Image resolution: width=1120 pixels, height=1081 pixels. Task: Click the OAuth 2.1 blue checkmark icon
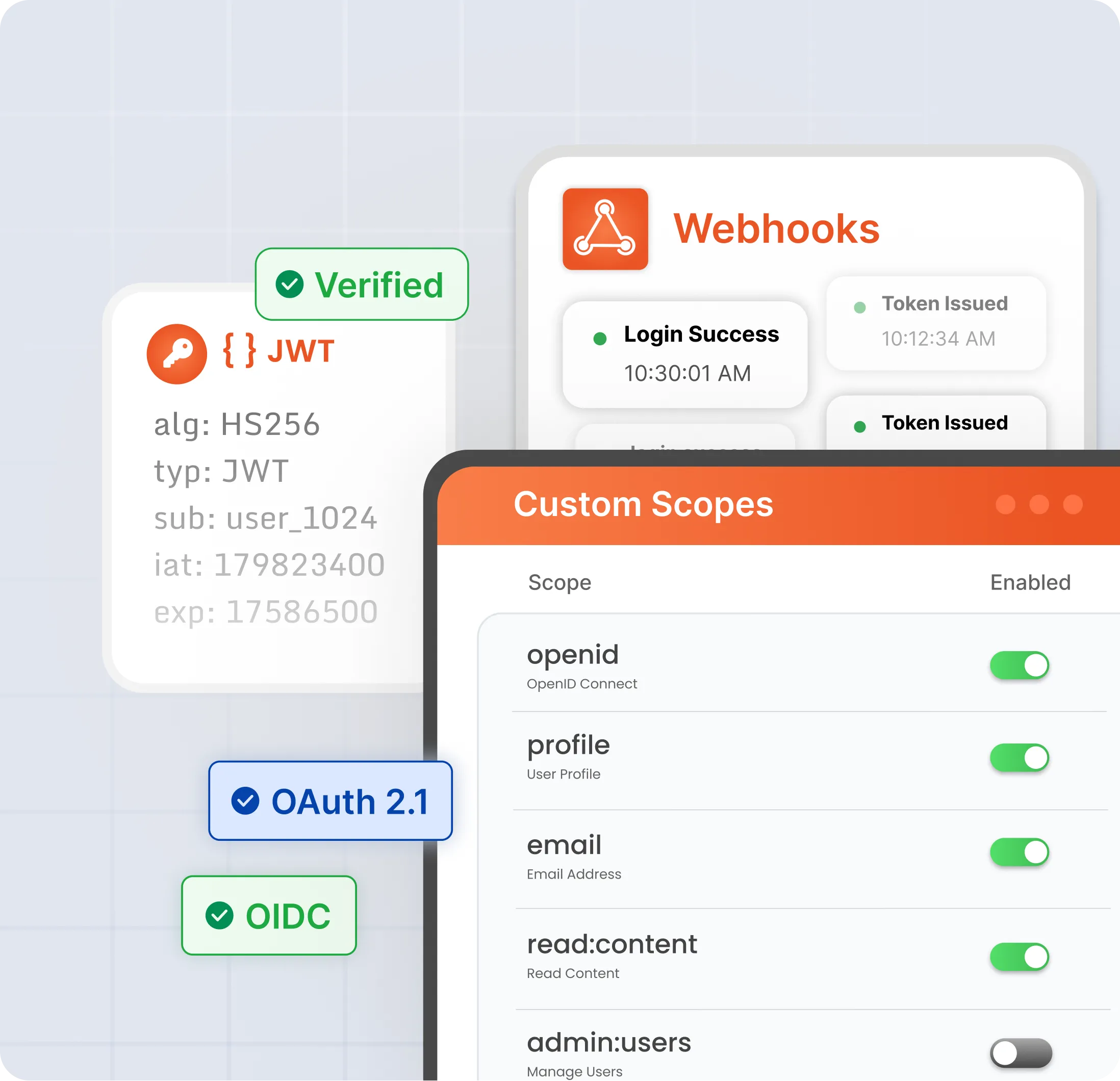(245, 801)
